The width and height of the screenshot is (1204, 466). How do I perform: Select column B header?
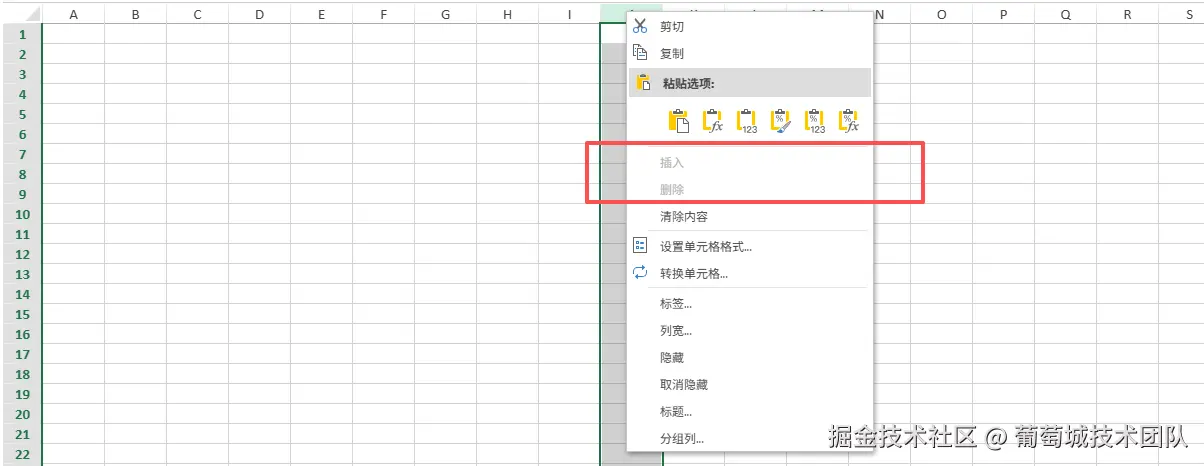(135, 14)
